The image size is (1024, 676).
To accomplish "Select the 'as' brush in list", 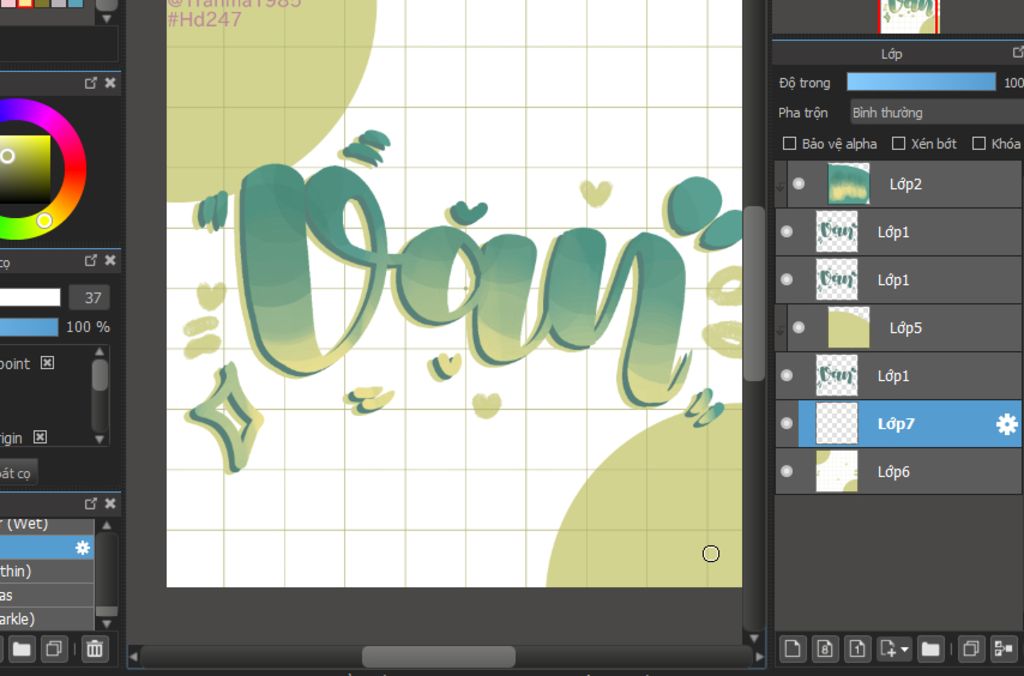I will 47,595.
